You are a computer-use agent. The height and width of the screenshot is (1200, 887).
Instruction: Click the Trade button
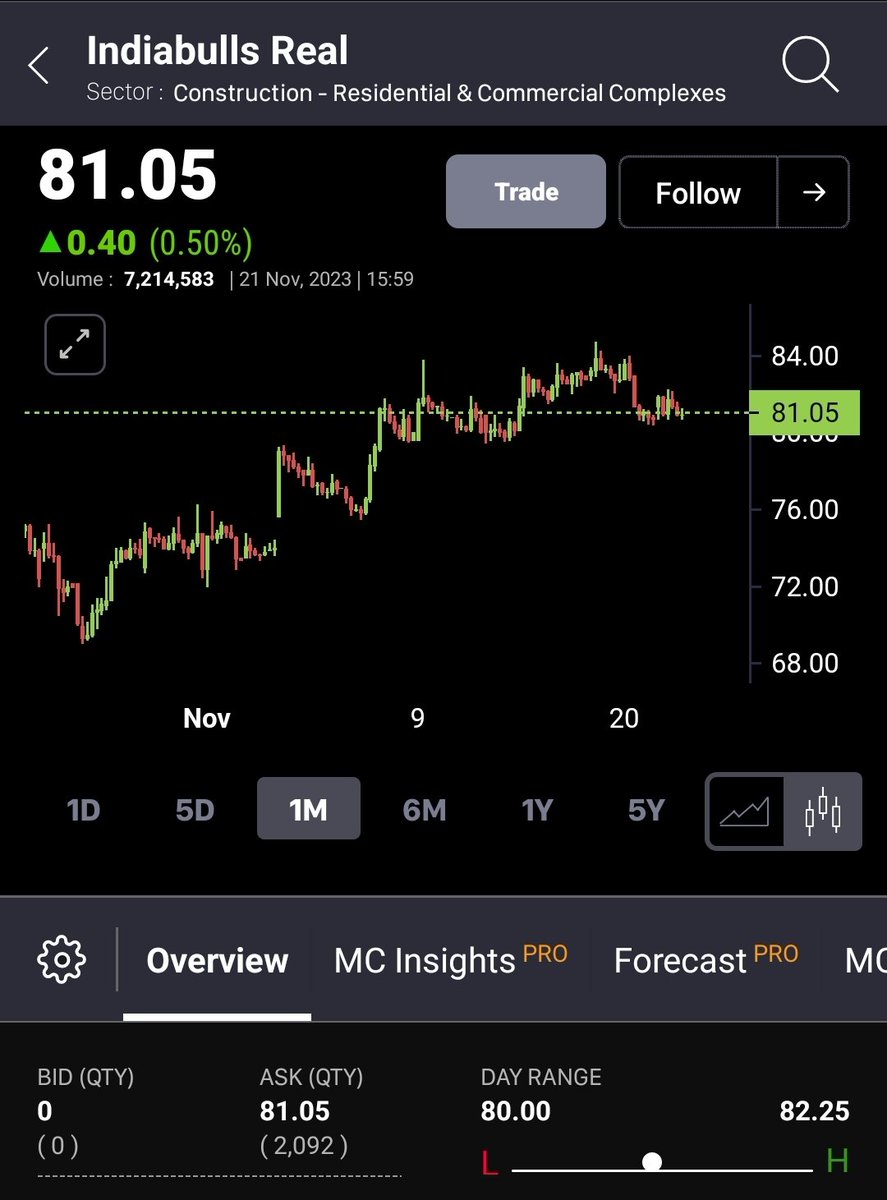tap(526, 191)
